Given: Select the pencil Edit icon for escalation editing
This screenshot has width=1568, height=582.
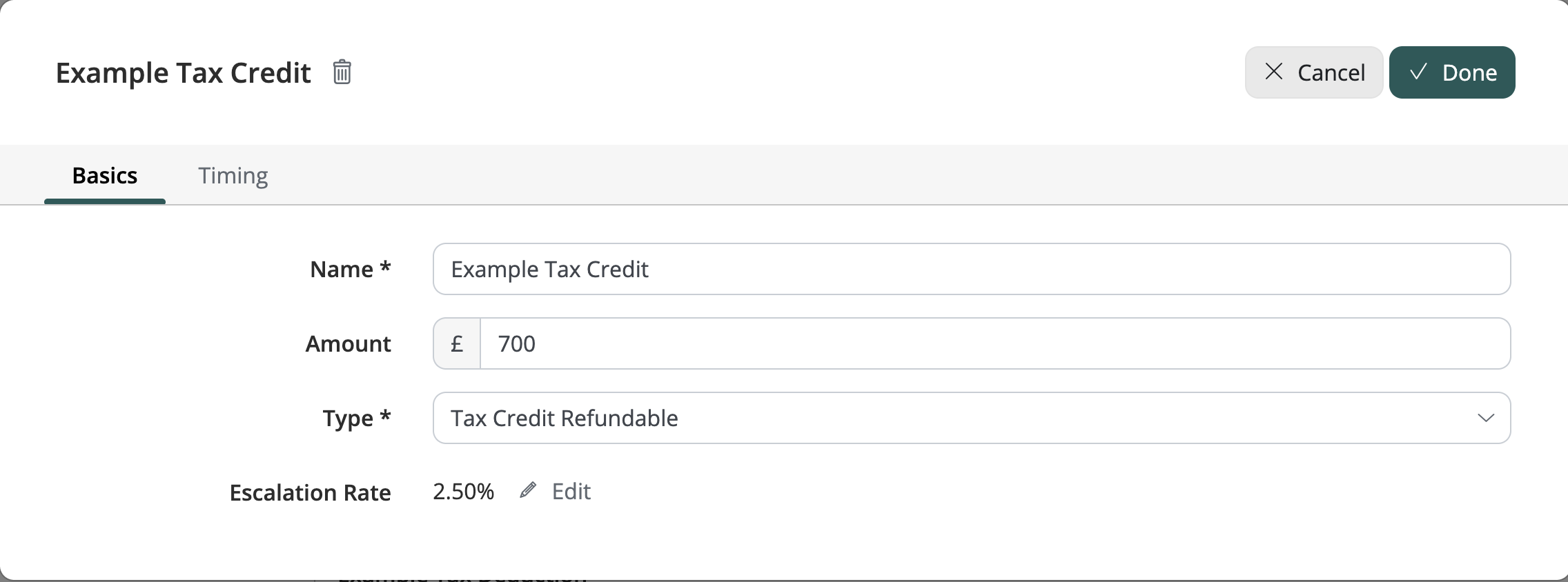Looking at the screenshot, I should 529,490.
